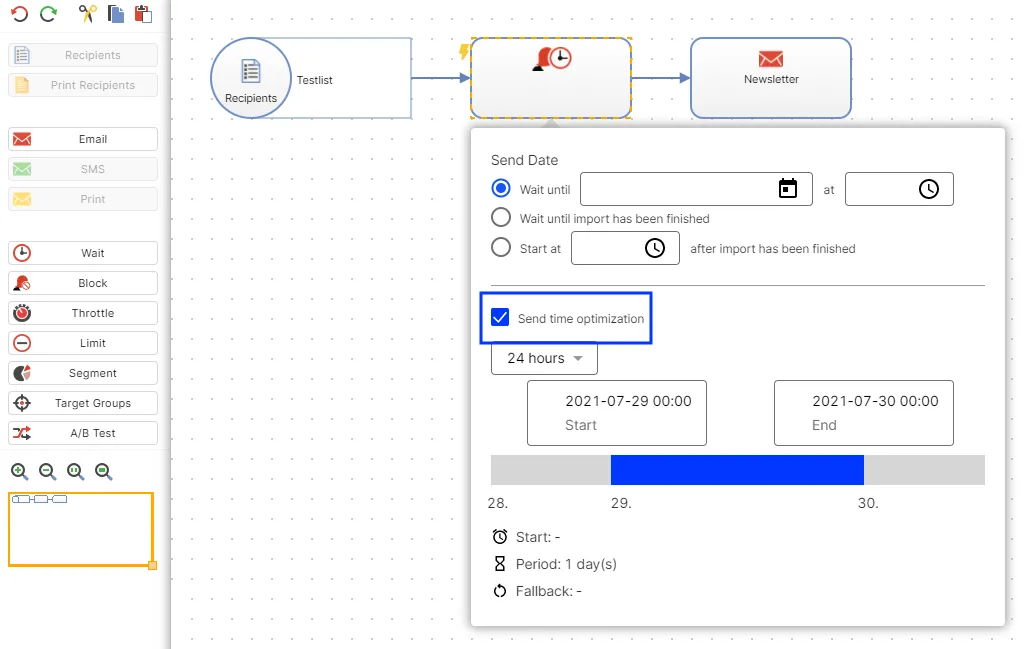The image size is (1027, 649).
Task: Select the Newsletter email node
Action: [x=771, y=78]
